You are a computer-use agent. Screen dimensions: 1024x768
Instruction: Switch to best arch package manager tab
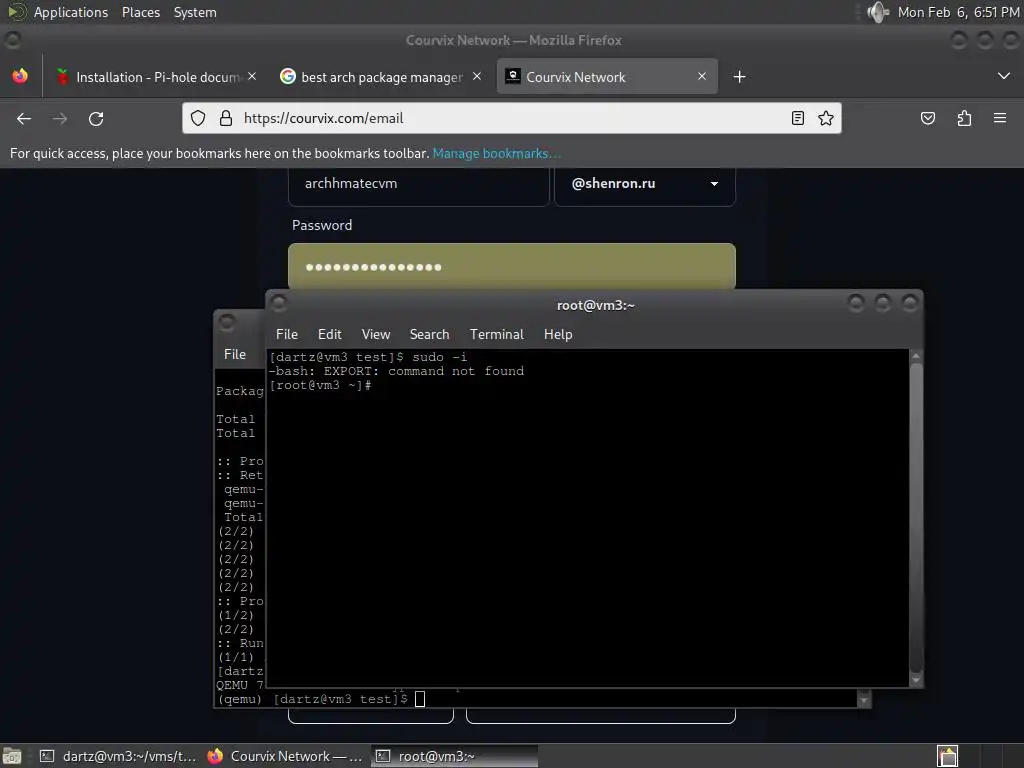click(x=381, y=77)
